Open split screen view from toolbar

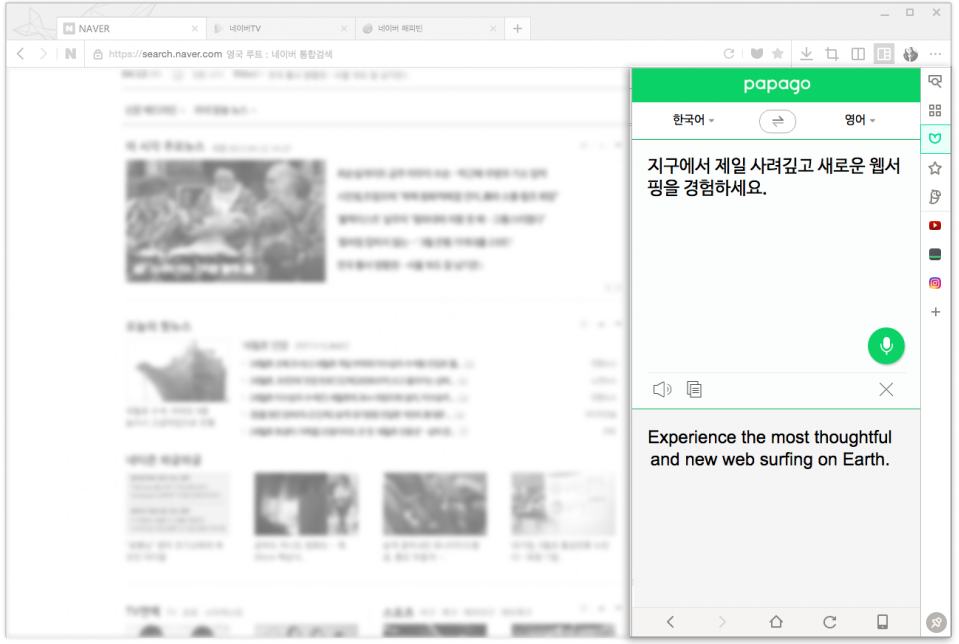[x=858, y=54]
